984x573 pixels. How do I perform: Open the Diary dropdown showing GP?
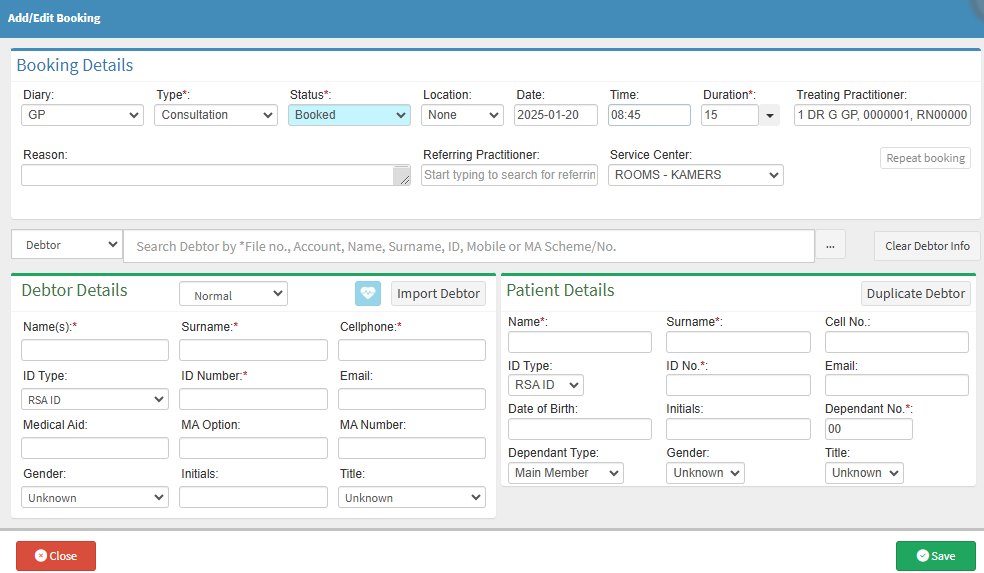tap(82, 115)
